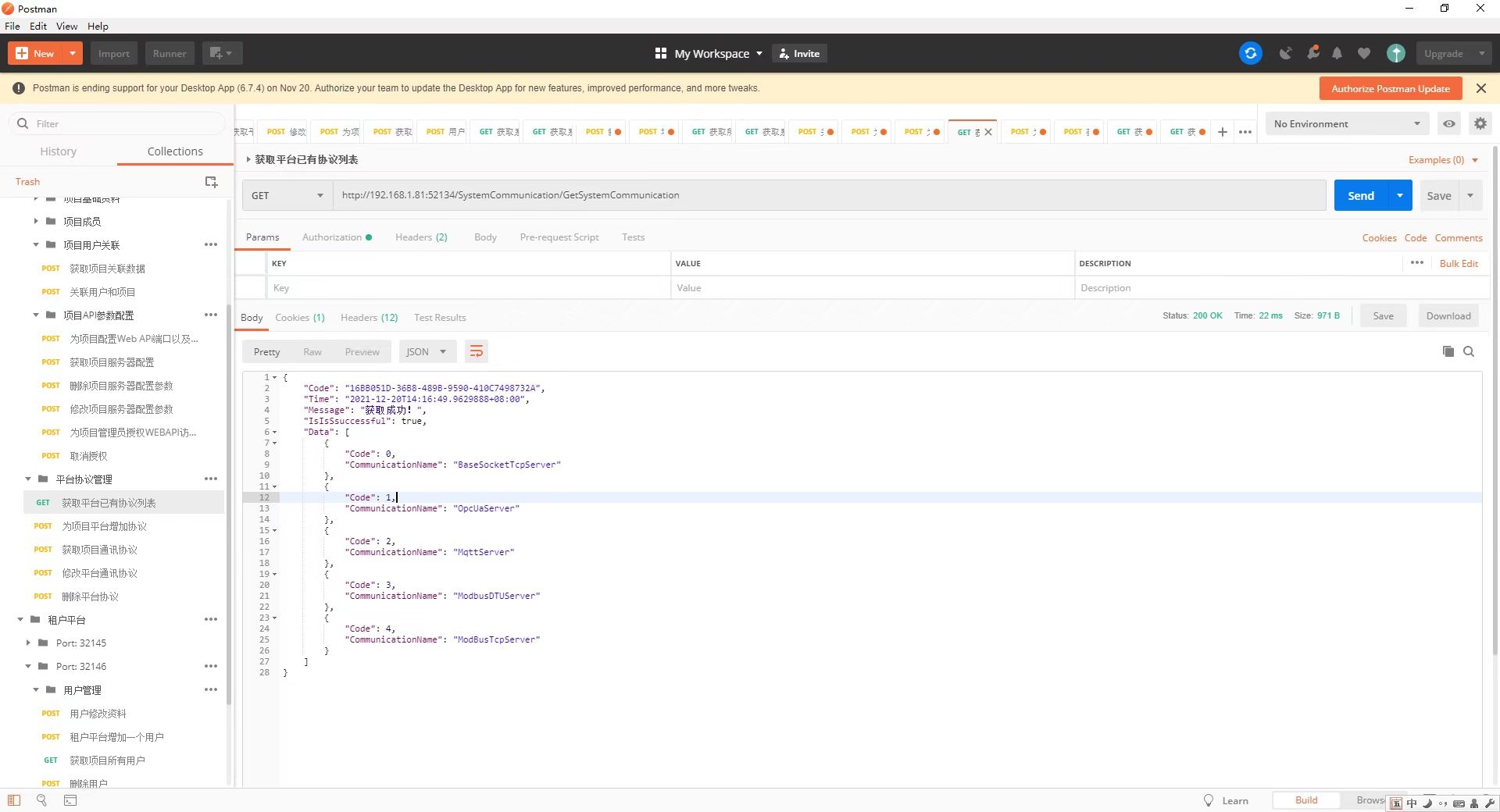Expand the Port: 32145 folder

[28, 643]
